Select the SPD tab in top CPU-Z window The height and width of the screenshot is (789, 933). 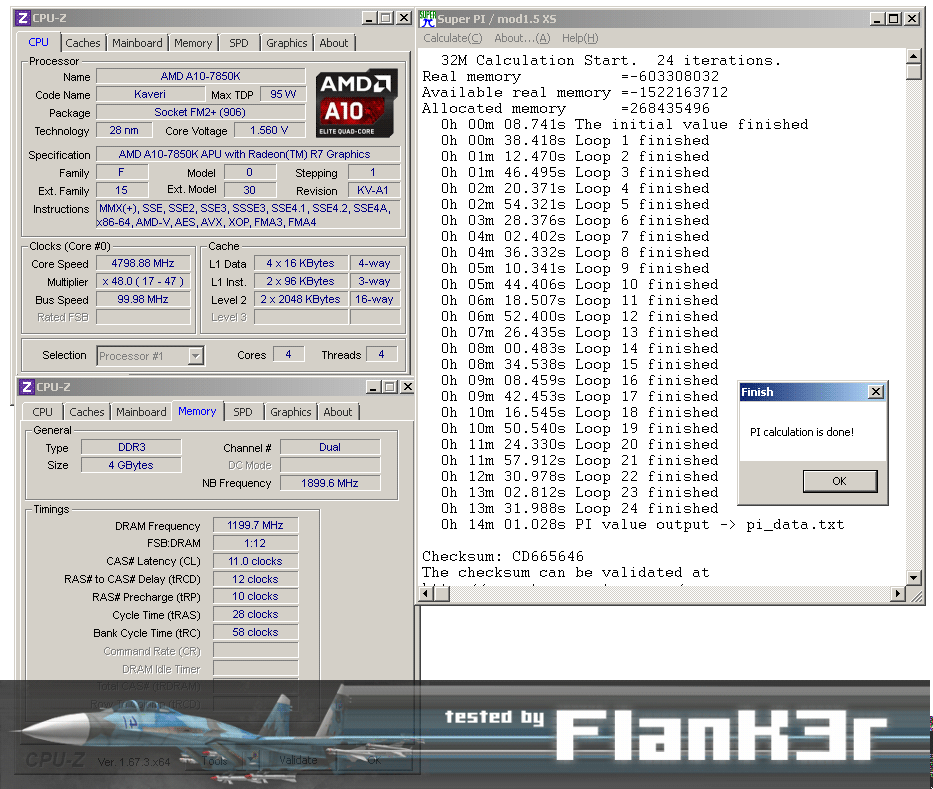click(x=239, y=43)
